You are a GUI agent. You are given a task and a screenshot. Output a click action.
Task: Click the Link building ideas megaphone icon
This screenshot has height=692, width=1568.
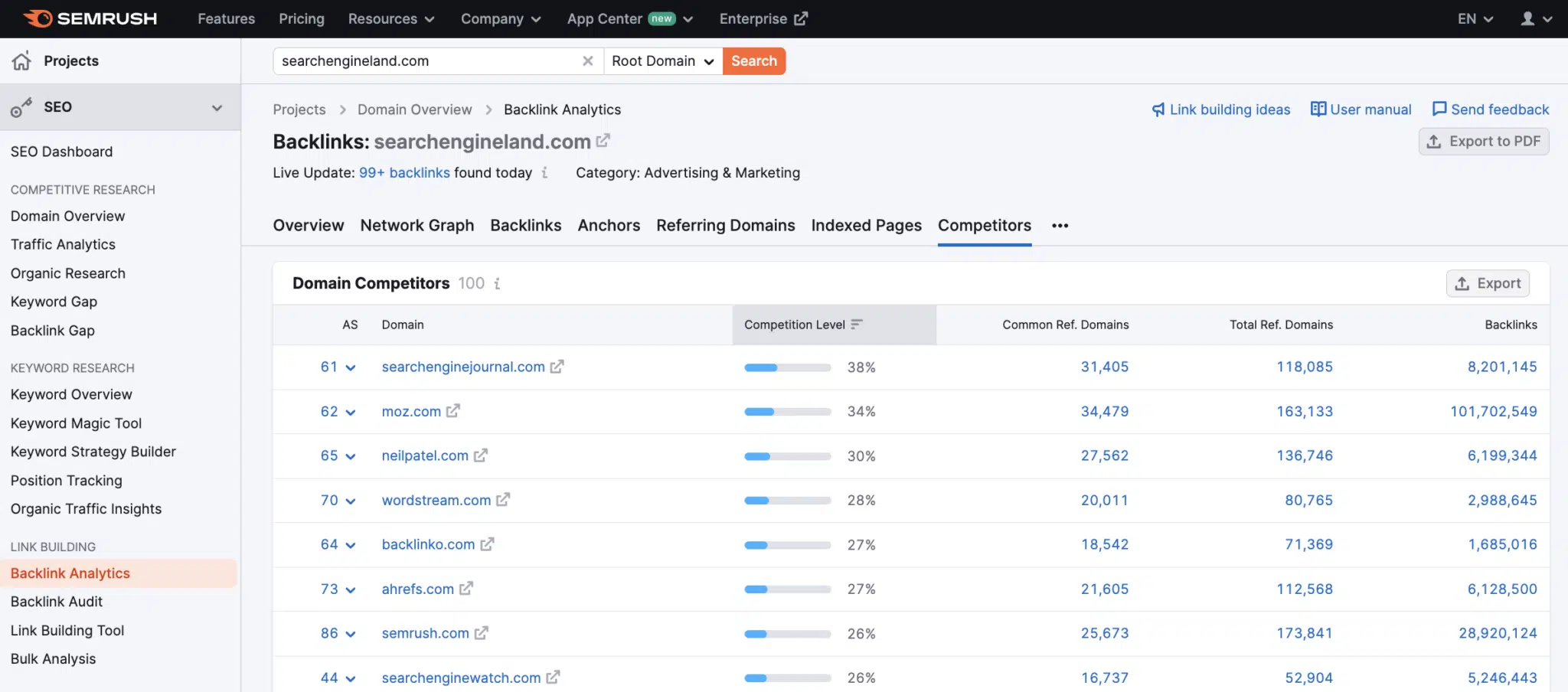pyautogui.click(x=1158, y=109)
